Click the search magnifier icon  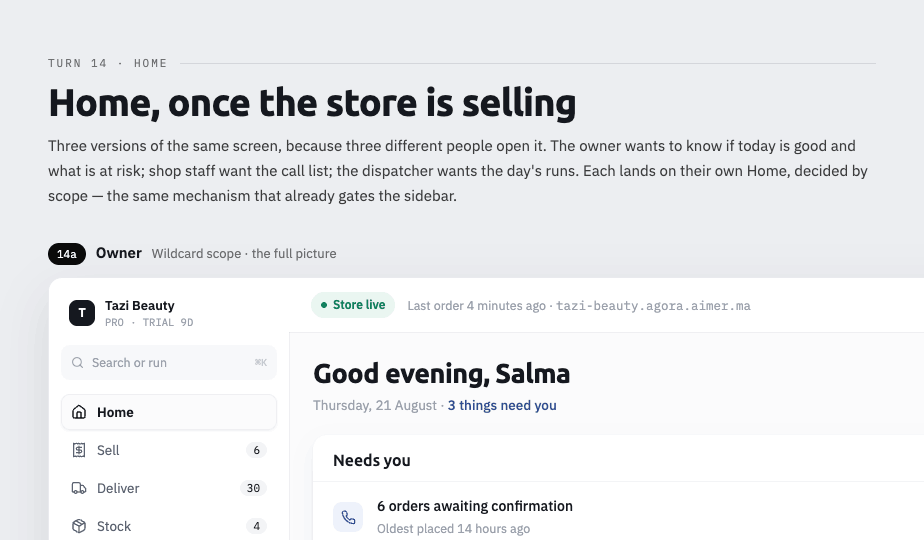77,363
